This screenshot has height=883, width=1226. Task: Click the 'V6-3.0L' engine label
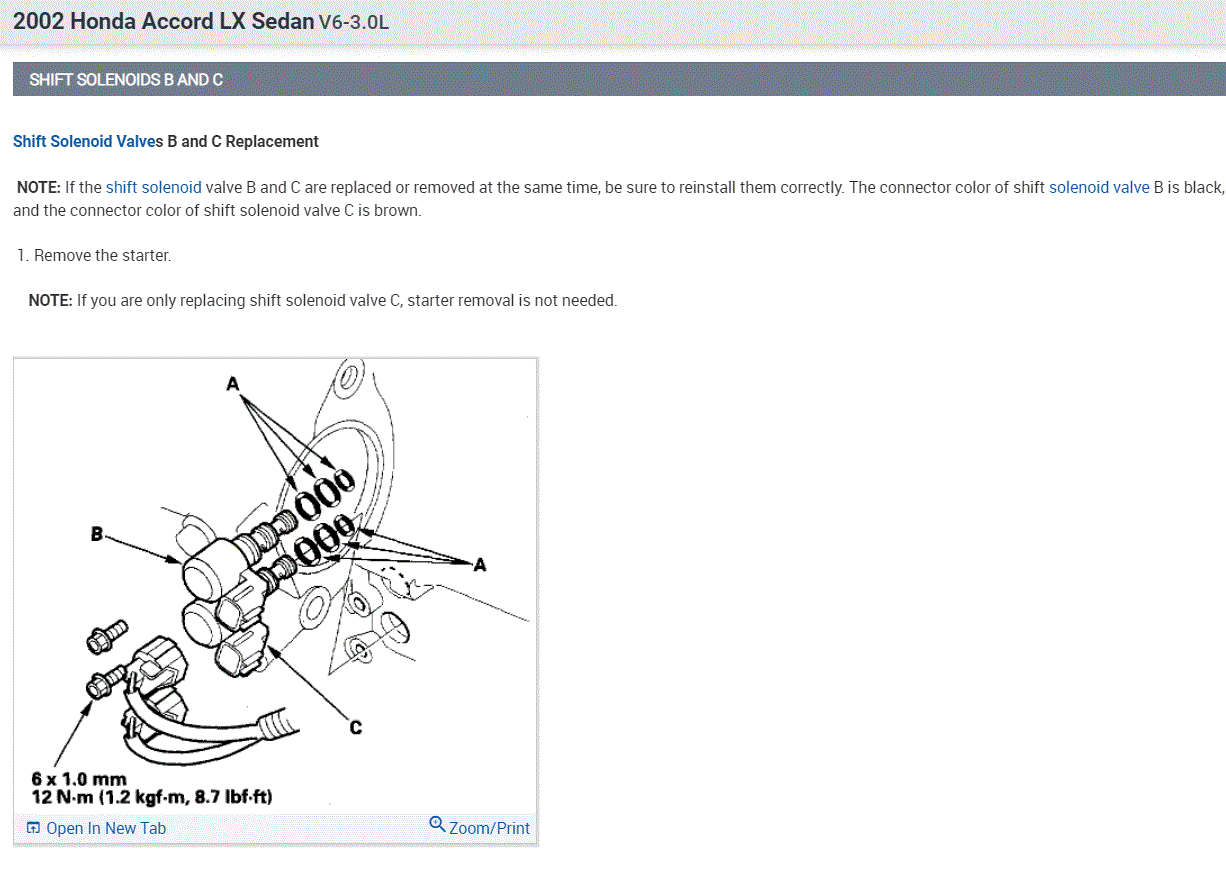tap(353, 23)
